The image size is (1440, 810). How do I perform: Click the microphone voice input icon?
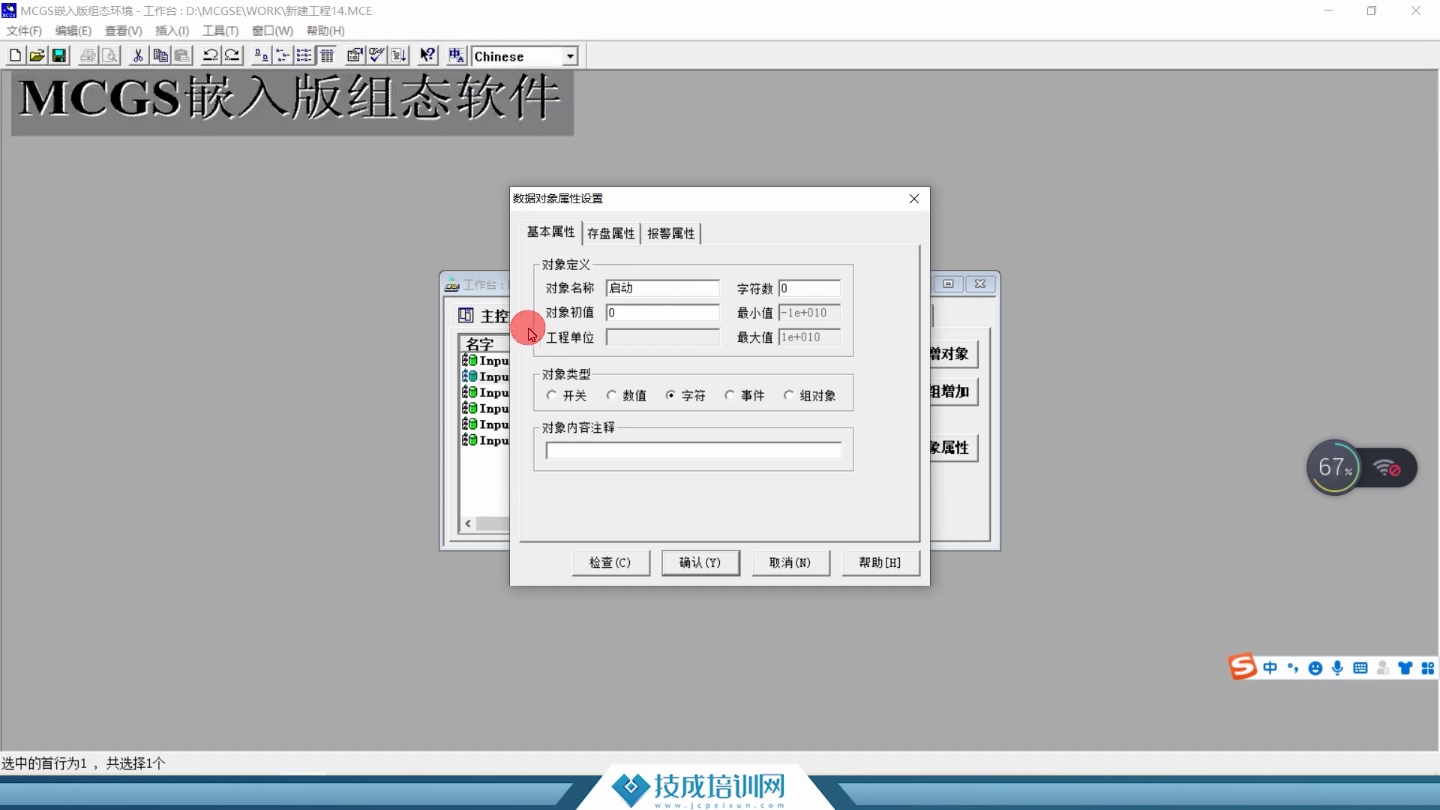pos(1338,668)
